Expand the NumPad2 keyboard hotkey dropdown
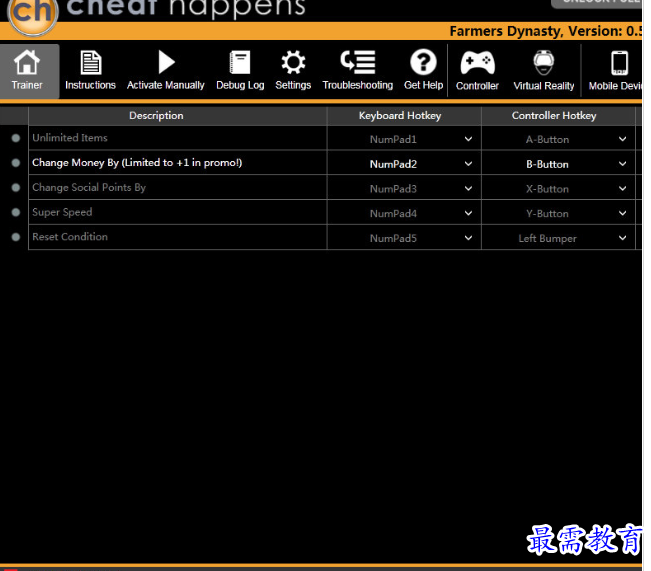Screen dimensions: 651x571 (468, 164)
